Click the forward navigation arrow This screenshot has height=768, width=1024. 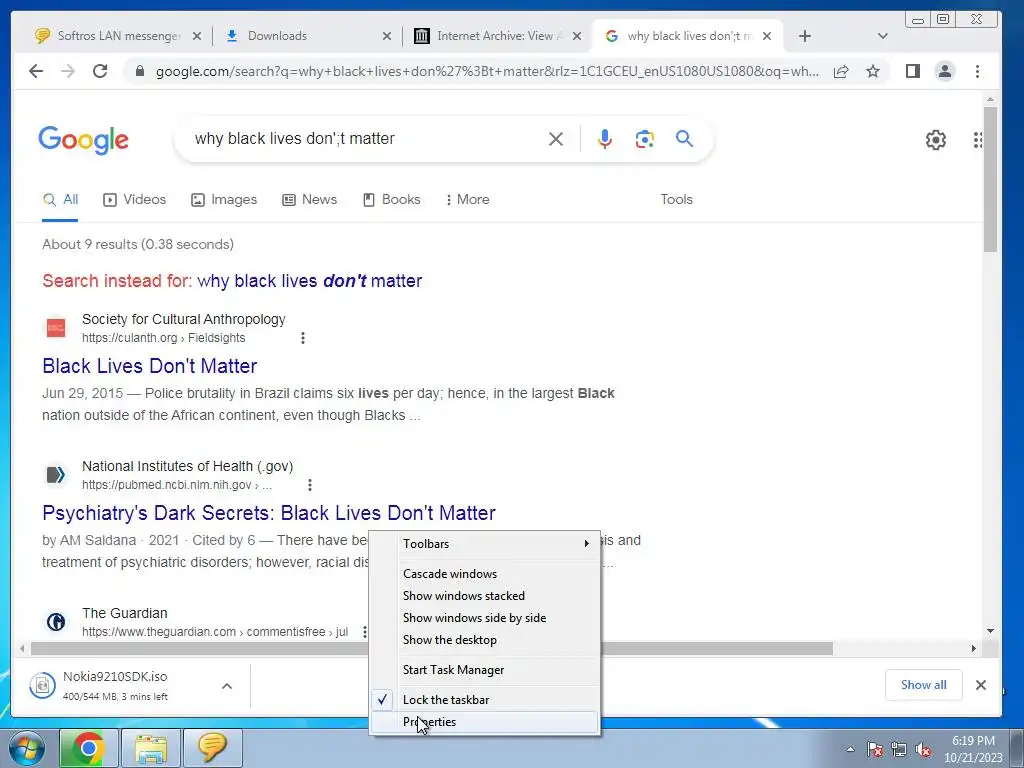click(68, 71)
